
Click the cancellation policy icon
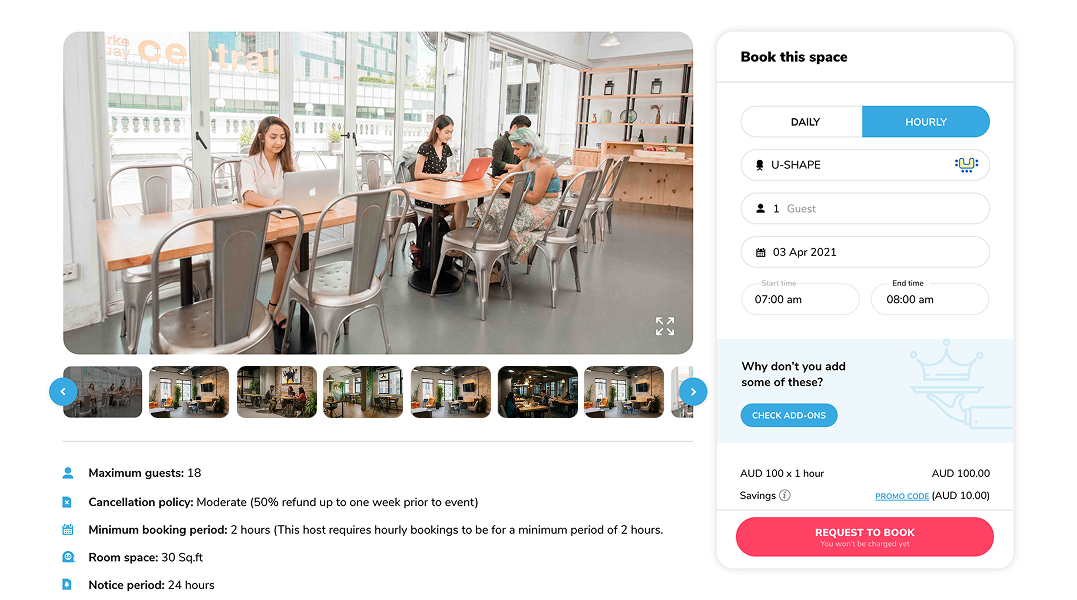pyautogui.click(x=67, y=503)
